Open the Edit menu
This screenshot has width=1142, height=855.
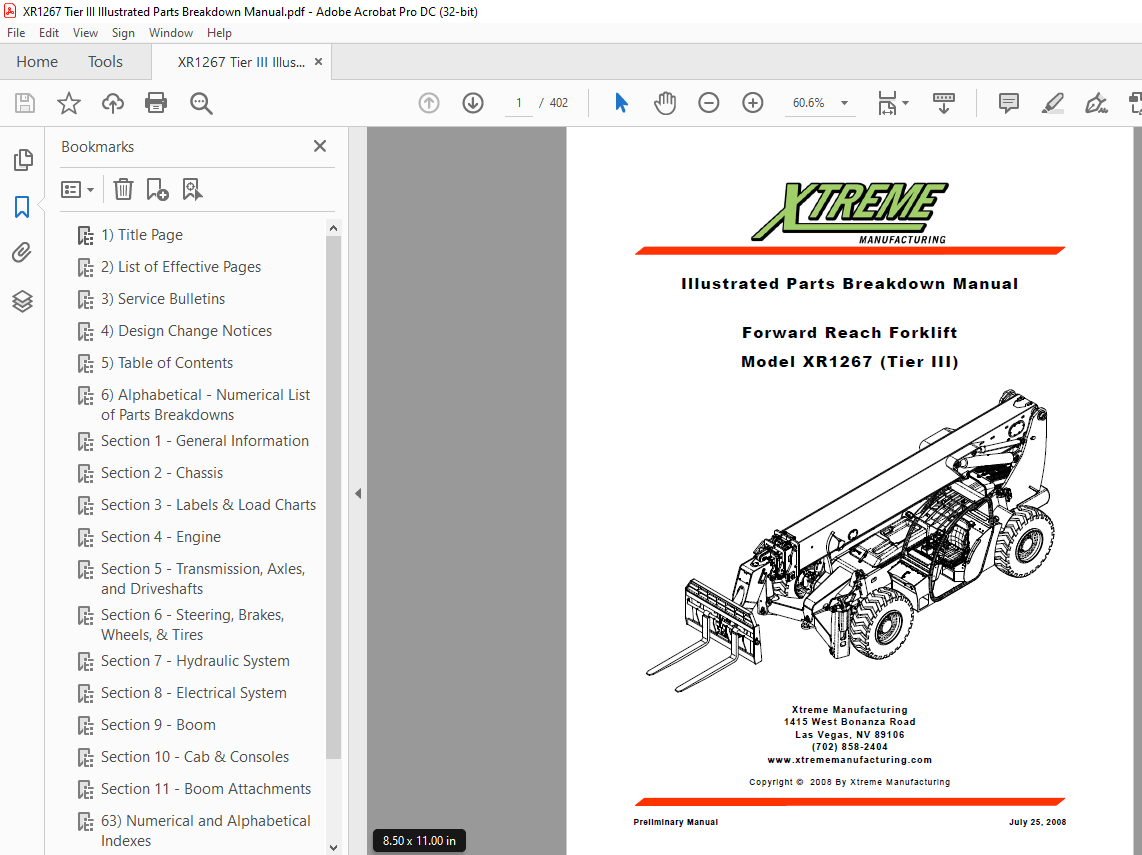49,33
